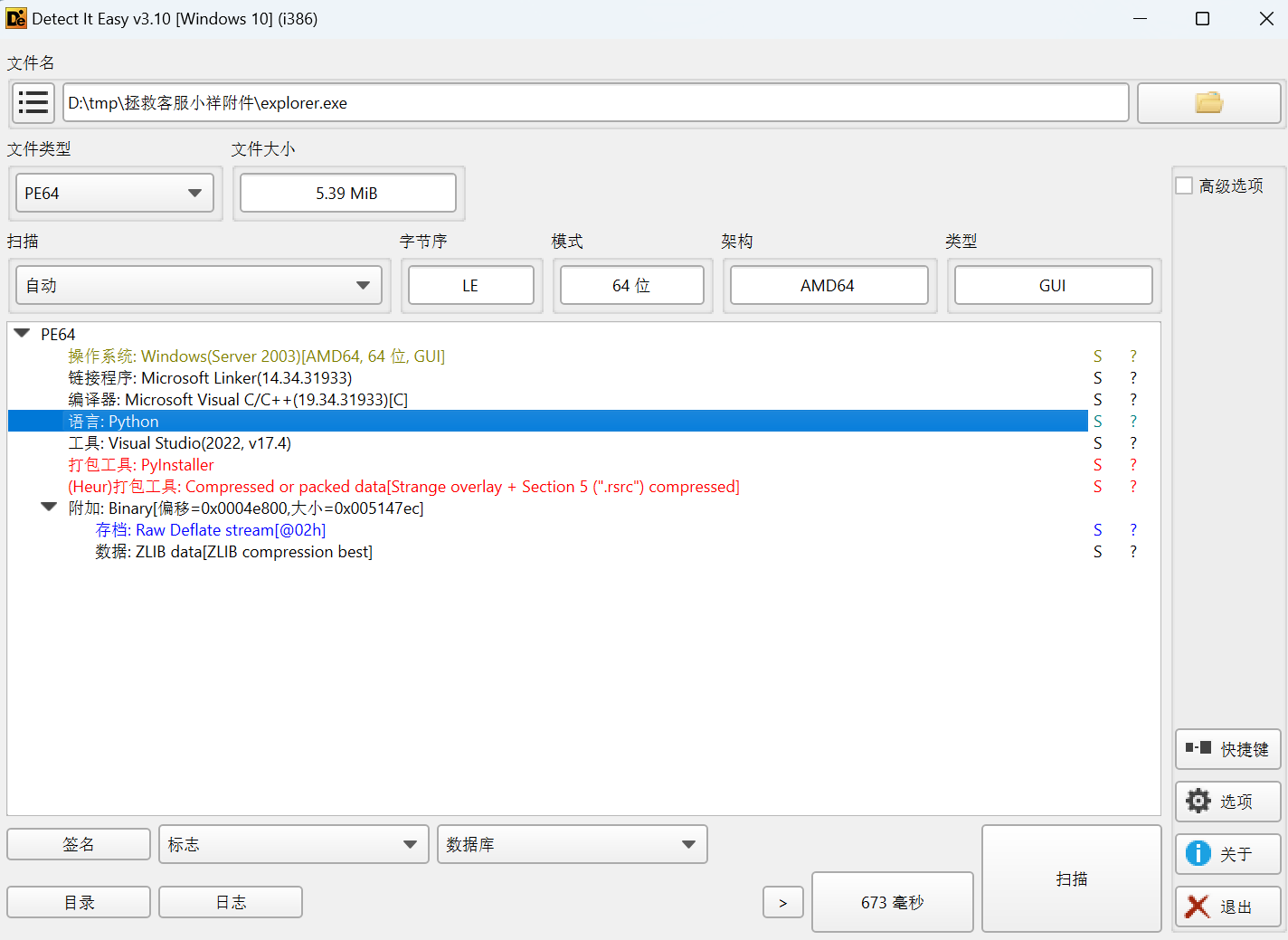Select the 语言: Python row
Screen dimensions: 1288x940
[x=548, y=421]
